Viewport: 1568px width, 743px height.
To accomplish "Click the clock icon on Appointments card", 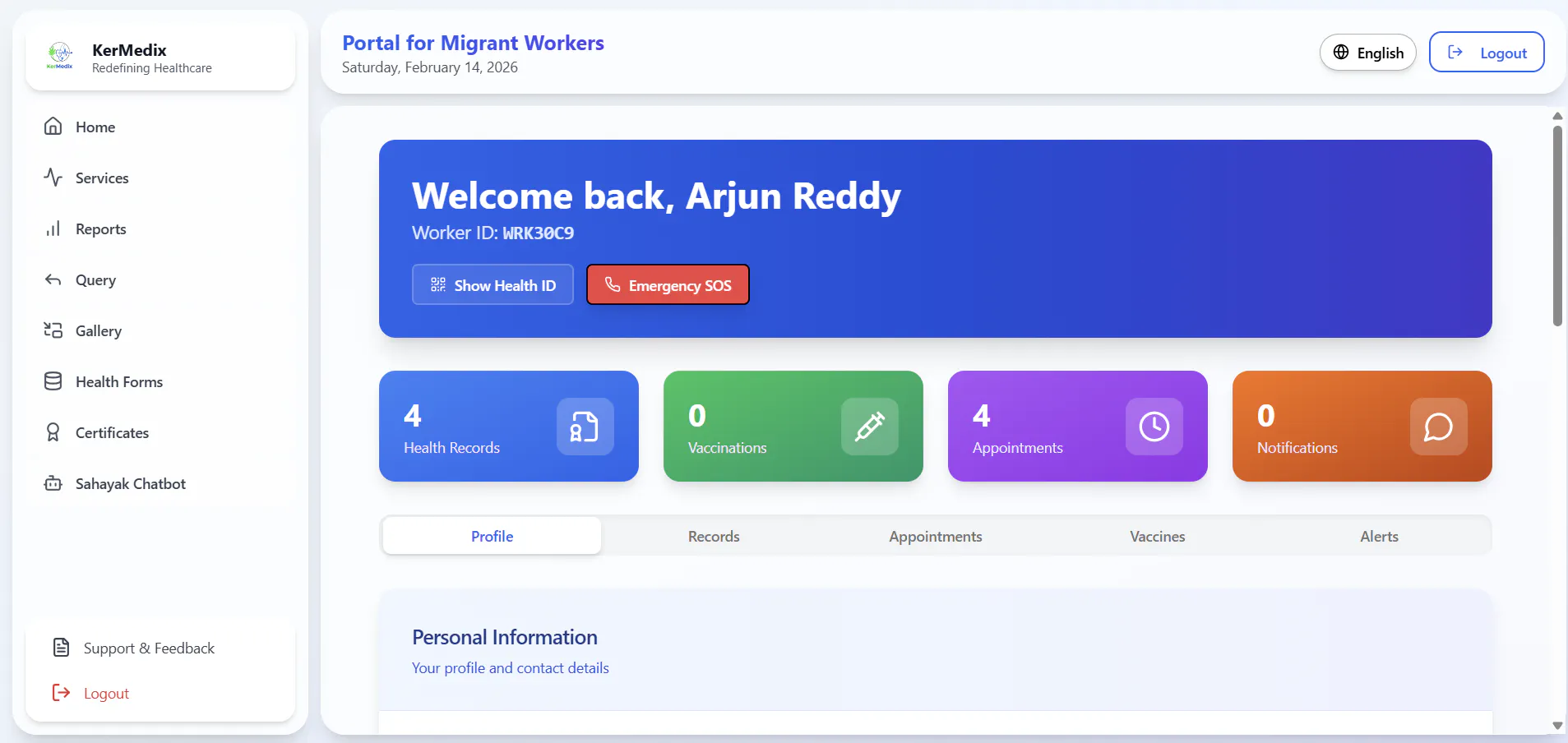I will coord(1154,427).
